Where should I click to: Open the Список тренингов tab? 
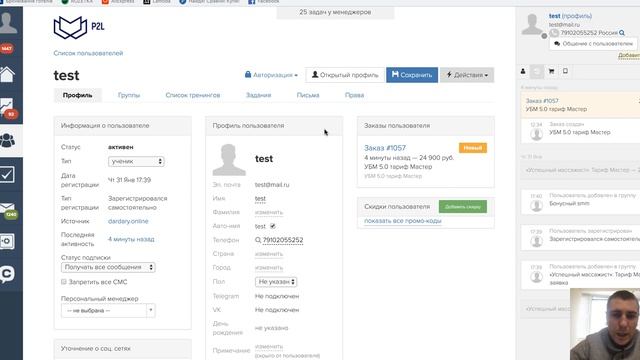193,95
